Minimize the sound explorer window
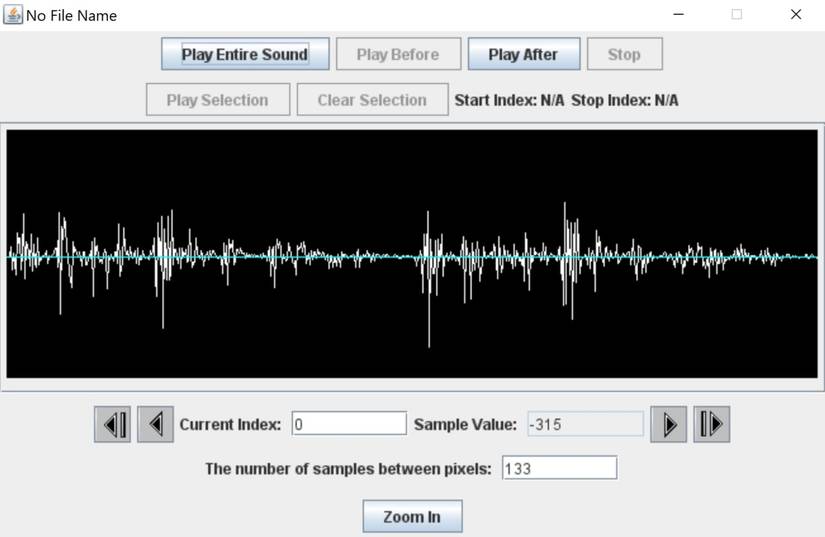The height and width of the screenshot is (537, 825). 679,15
